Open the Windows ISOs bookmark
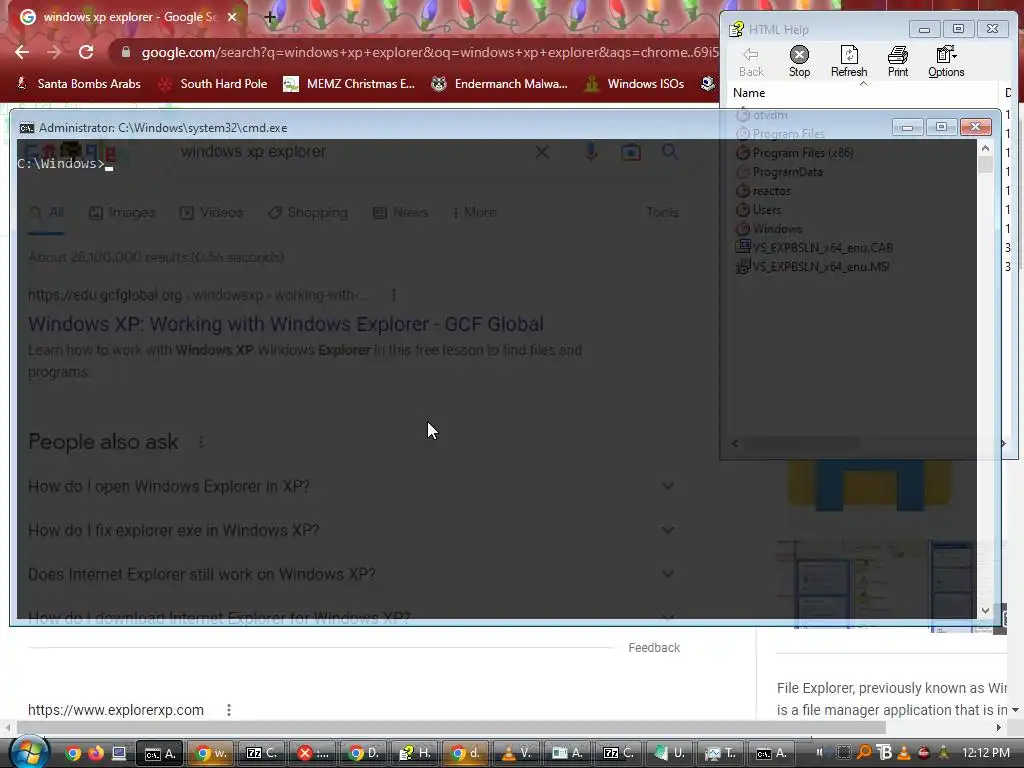Viewport: 1024px width, 768px height. [635, 84]
